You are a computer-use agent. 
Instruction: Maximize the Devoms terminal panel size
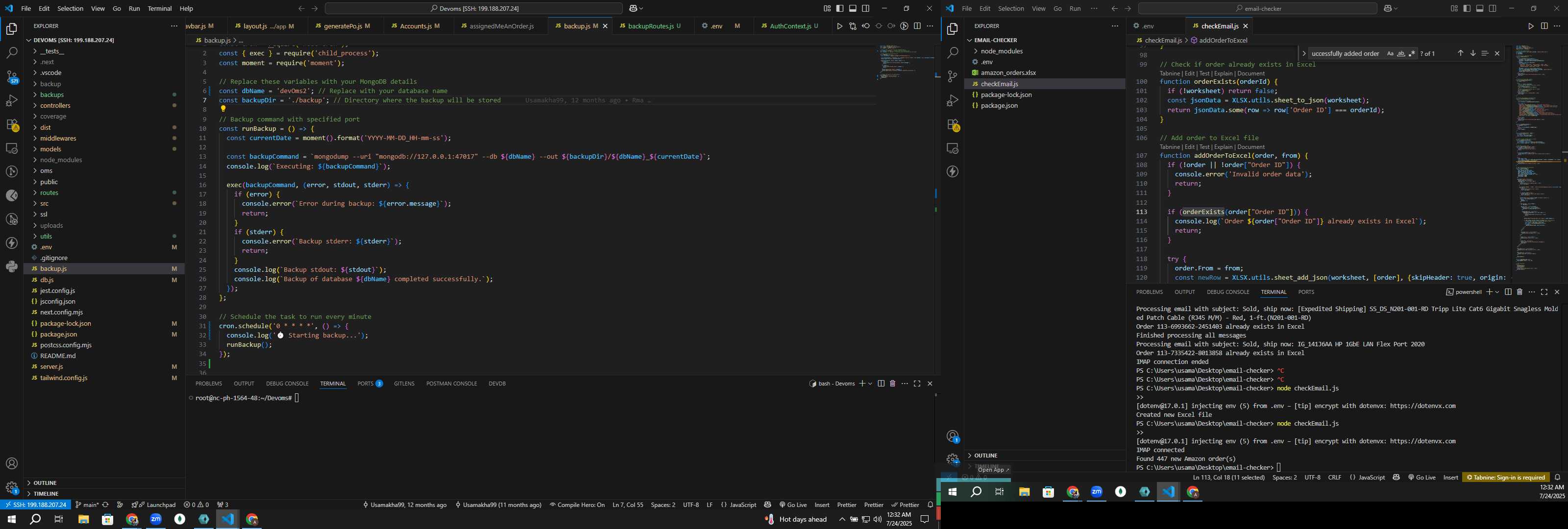click(x=917, y=384)
